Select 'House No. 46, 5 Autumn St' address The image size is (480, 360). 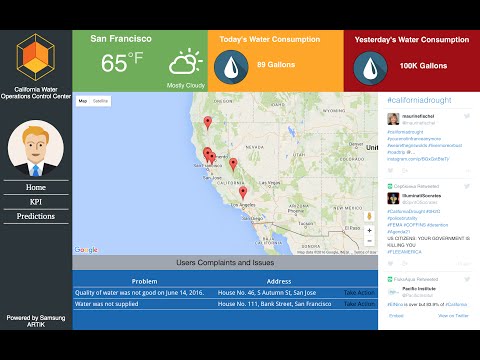(267, 293)
